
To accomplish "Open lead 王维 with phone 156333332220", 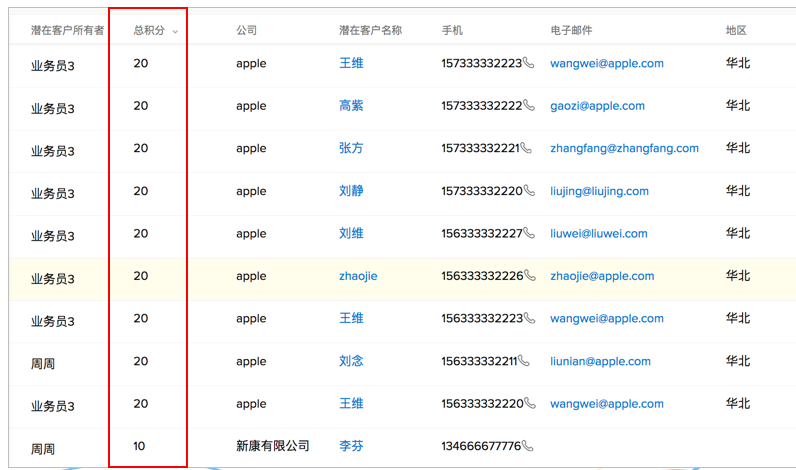I will (x=351, y=404).
